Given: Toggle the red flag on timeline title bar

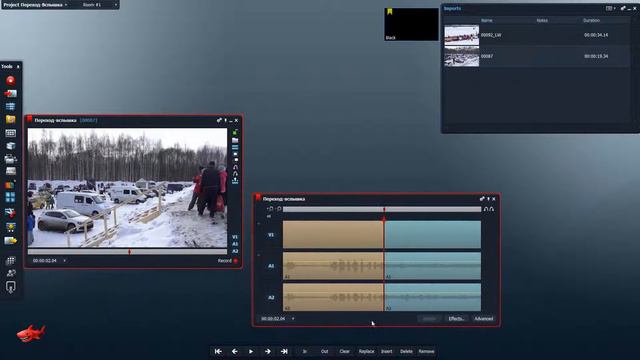Looking at the screenshot, I should click(258, 198).
